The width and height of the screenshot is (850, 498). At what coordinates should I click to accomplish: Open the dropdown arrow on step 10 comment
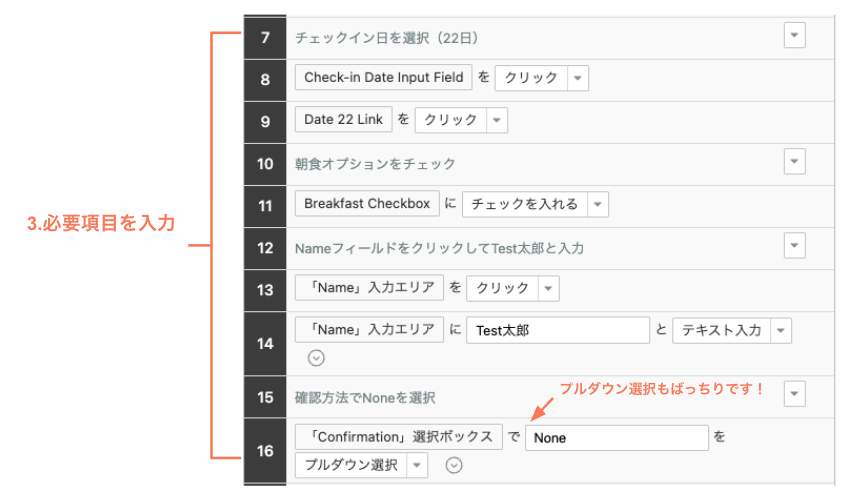(794, 162)
